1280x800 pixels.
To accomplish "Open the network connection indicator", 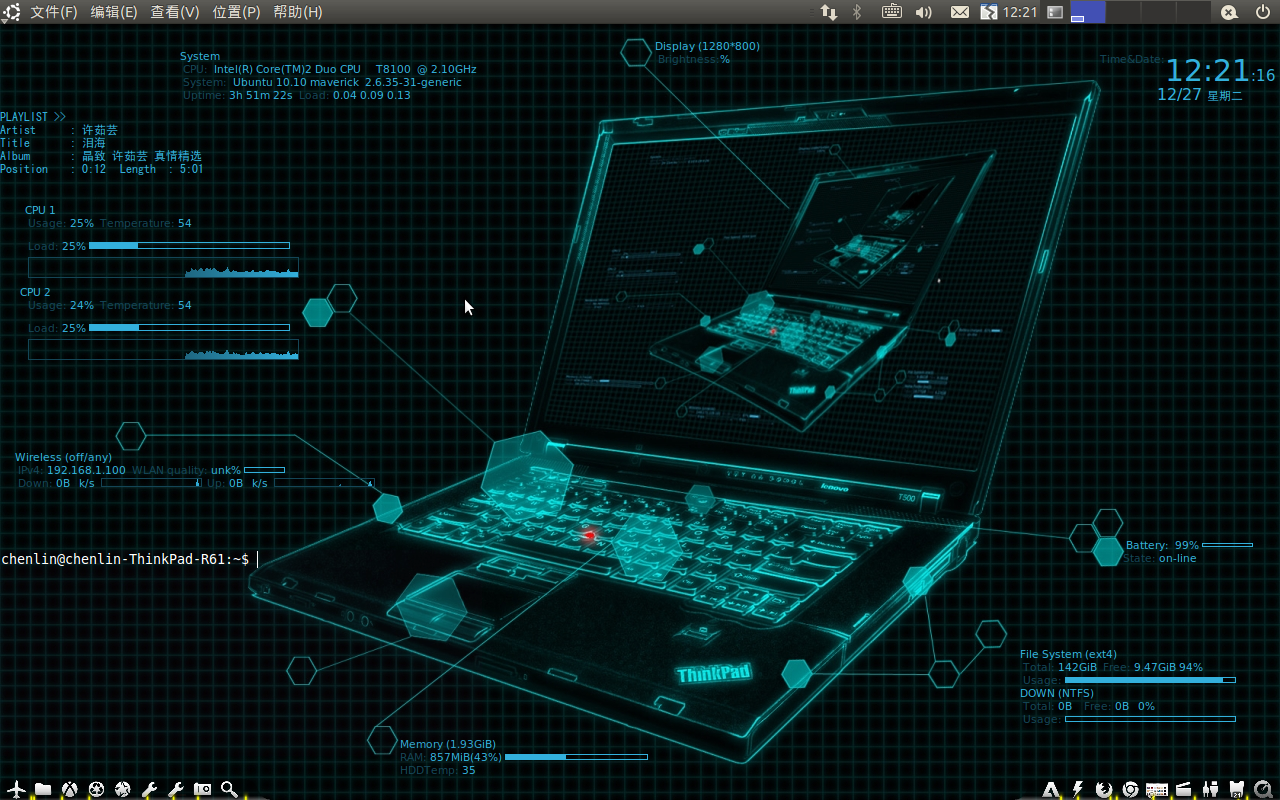I will [829, 12].
